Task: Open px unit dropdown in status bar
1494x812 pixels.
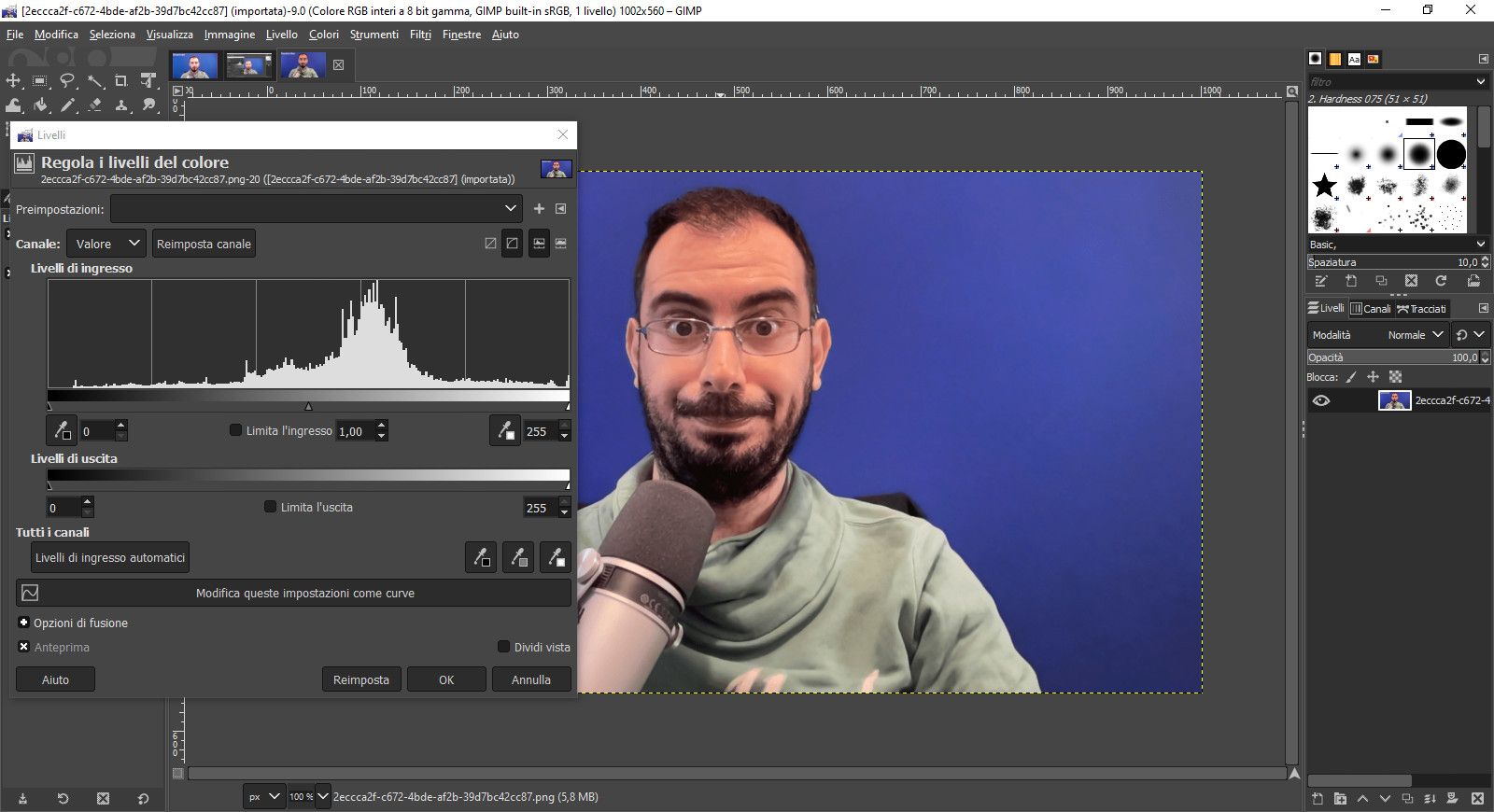Action: [x=263, y=797]
